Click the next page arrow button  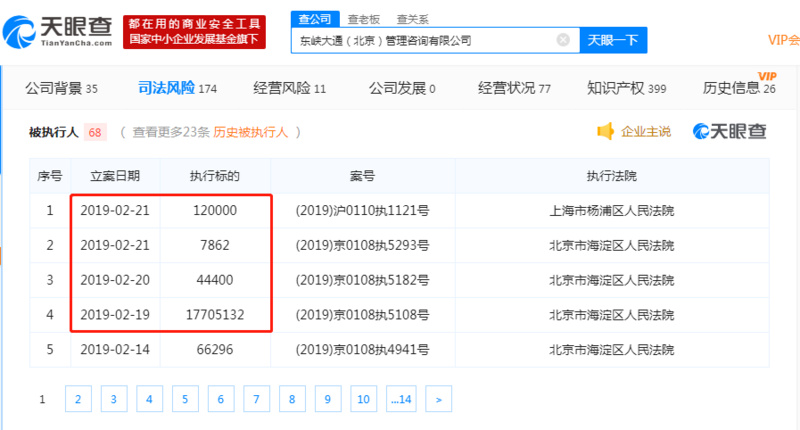pos(437,399)
